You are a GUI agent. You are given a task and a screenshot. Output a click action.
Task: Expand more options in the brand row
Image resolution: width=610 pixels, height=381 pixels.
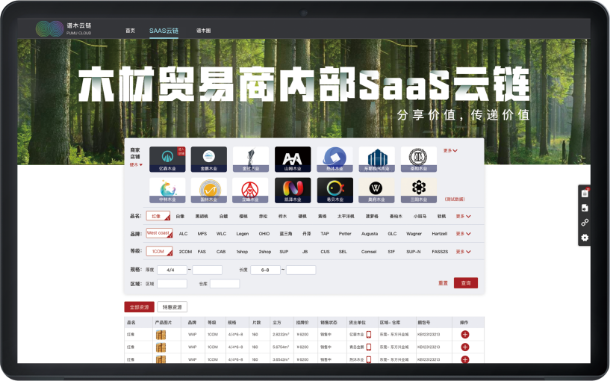point(463,234)
